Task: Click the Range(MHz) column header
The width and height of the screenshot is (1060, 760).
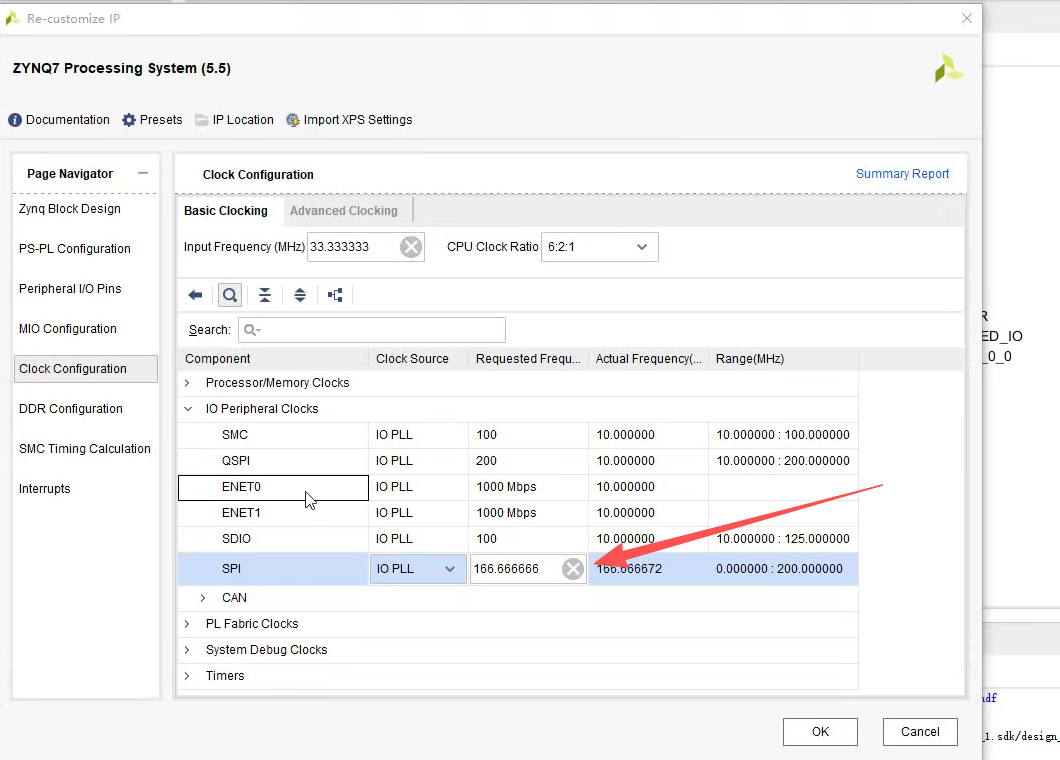Action: tap(784, 358)
